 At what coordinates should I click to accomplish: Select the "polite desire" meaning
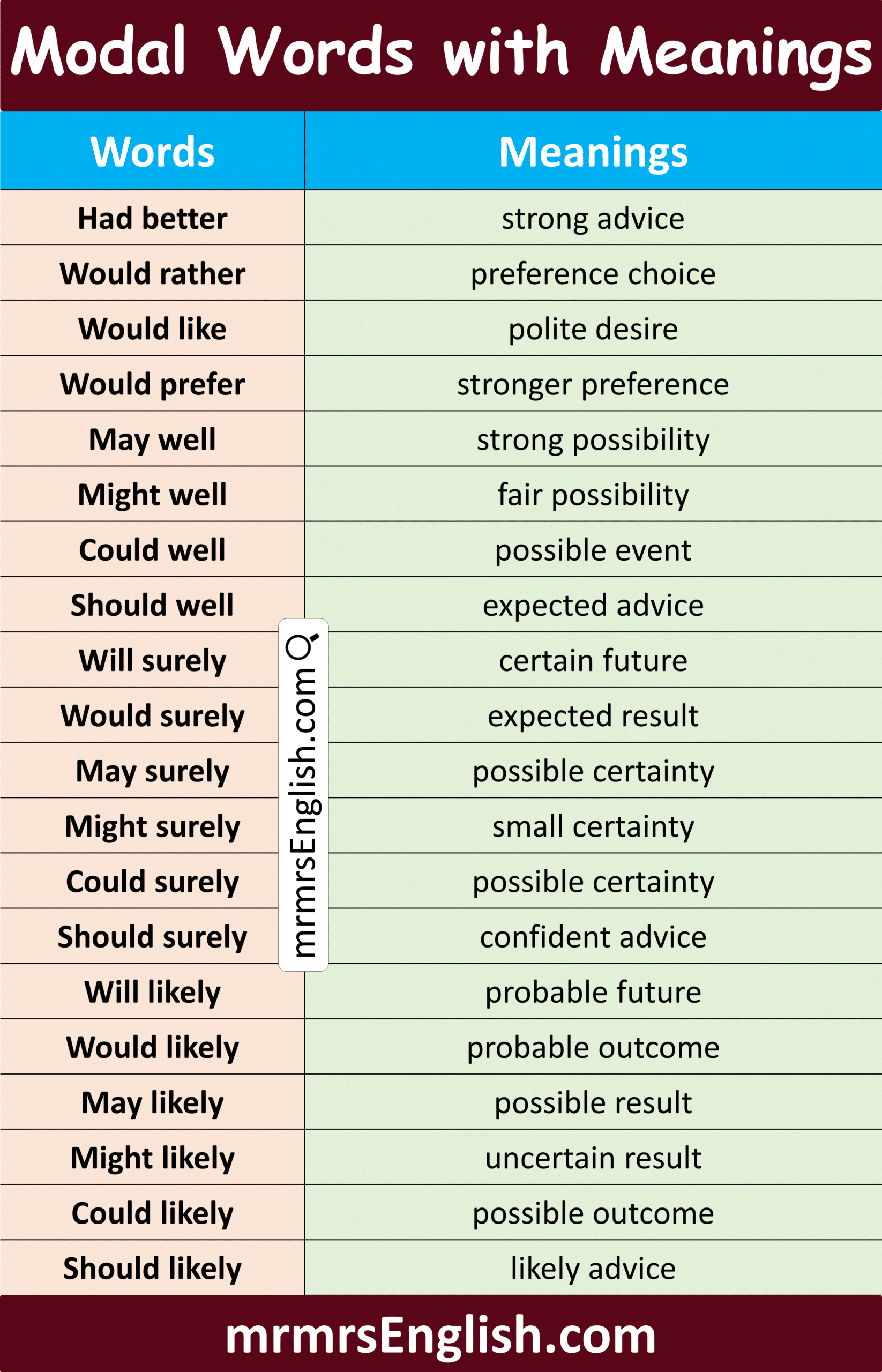[x=593, y=329]
